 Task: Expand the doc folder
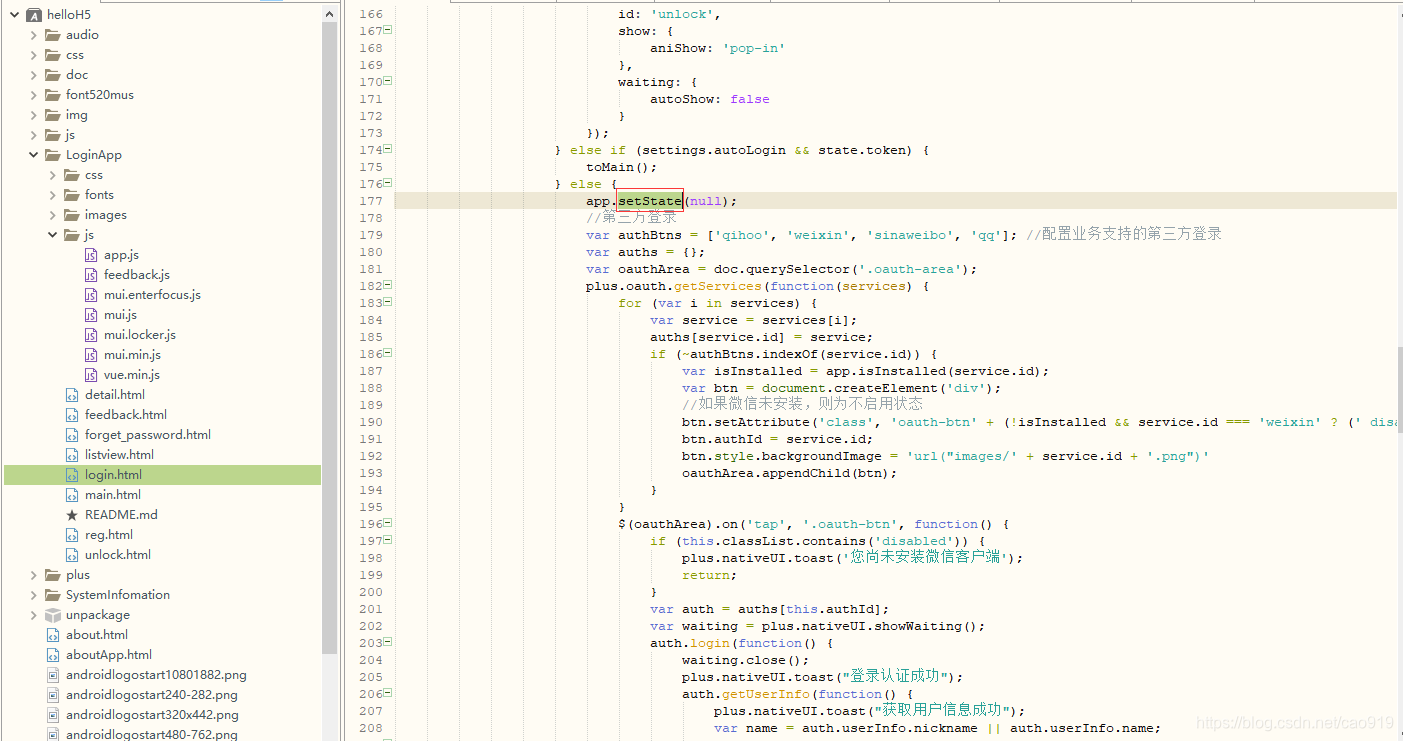(33, 75)
